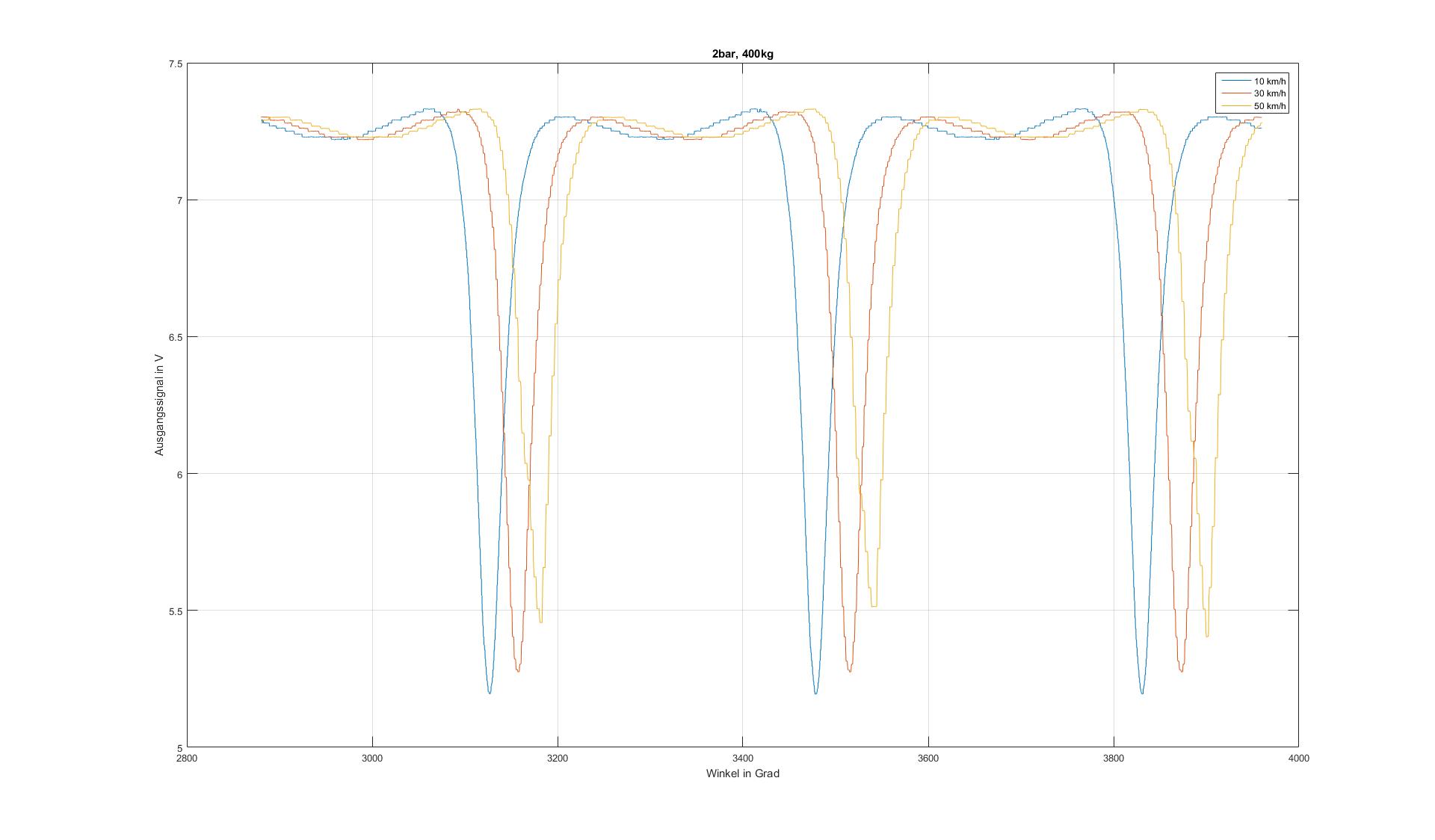Image resolution: width=1435 pixels, height=840 pixels.
Task: Click the x-axis tick label 3800
Action: coord(1113,758)
